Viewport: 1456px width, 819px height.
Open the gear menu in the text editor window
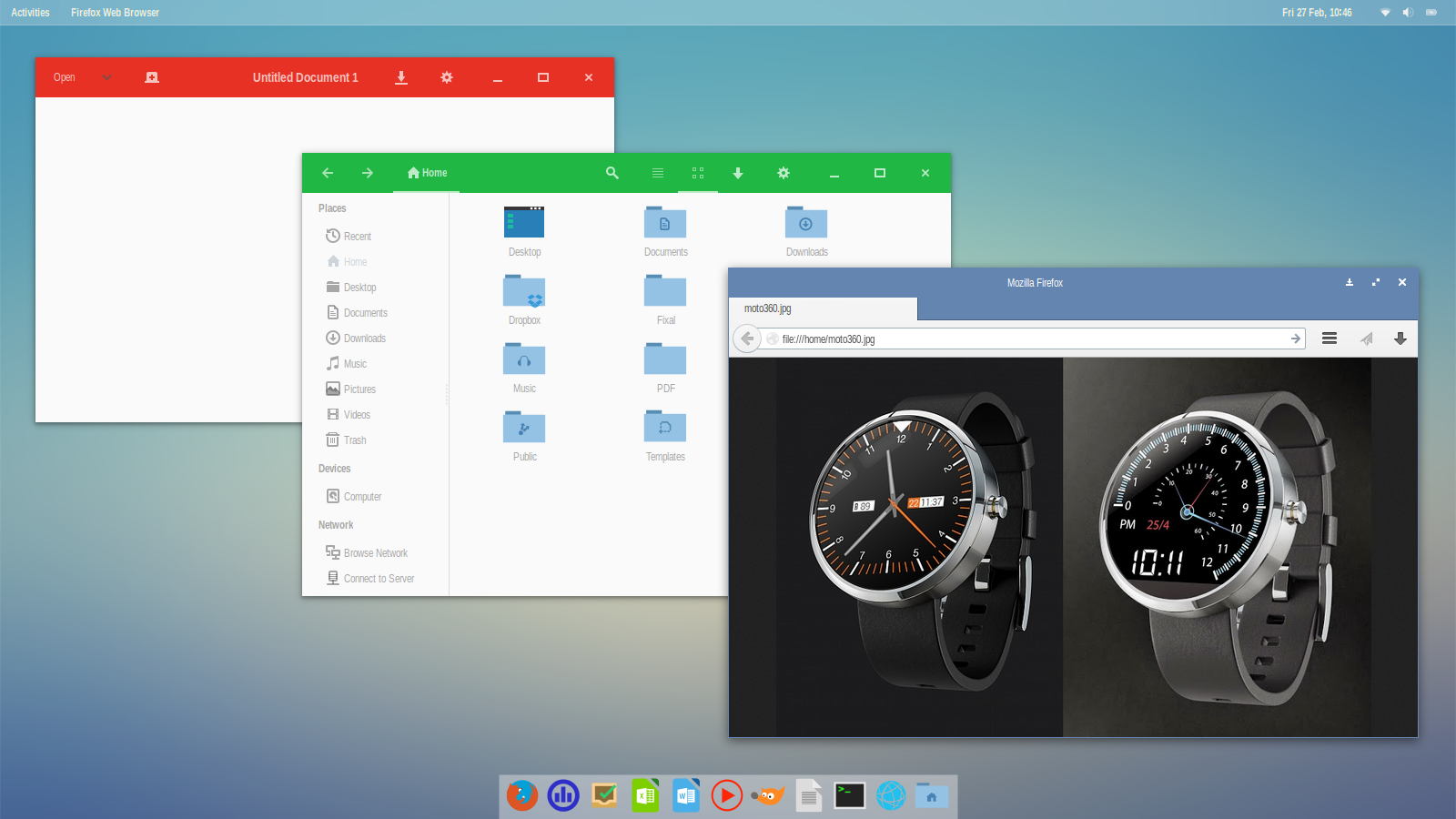tap(447, 77)
